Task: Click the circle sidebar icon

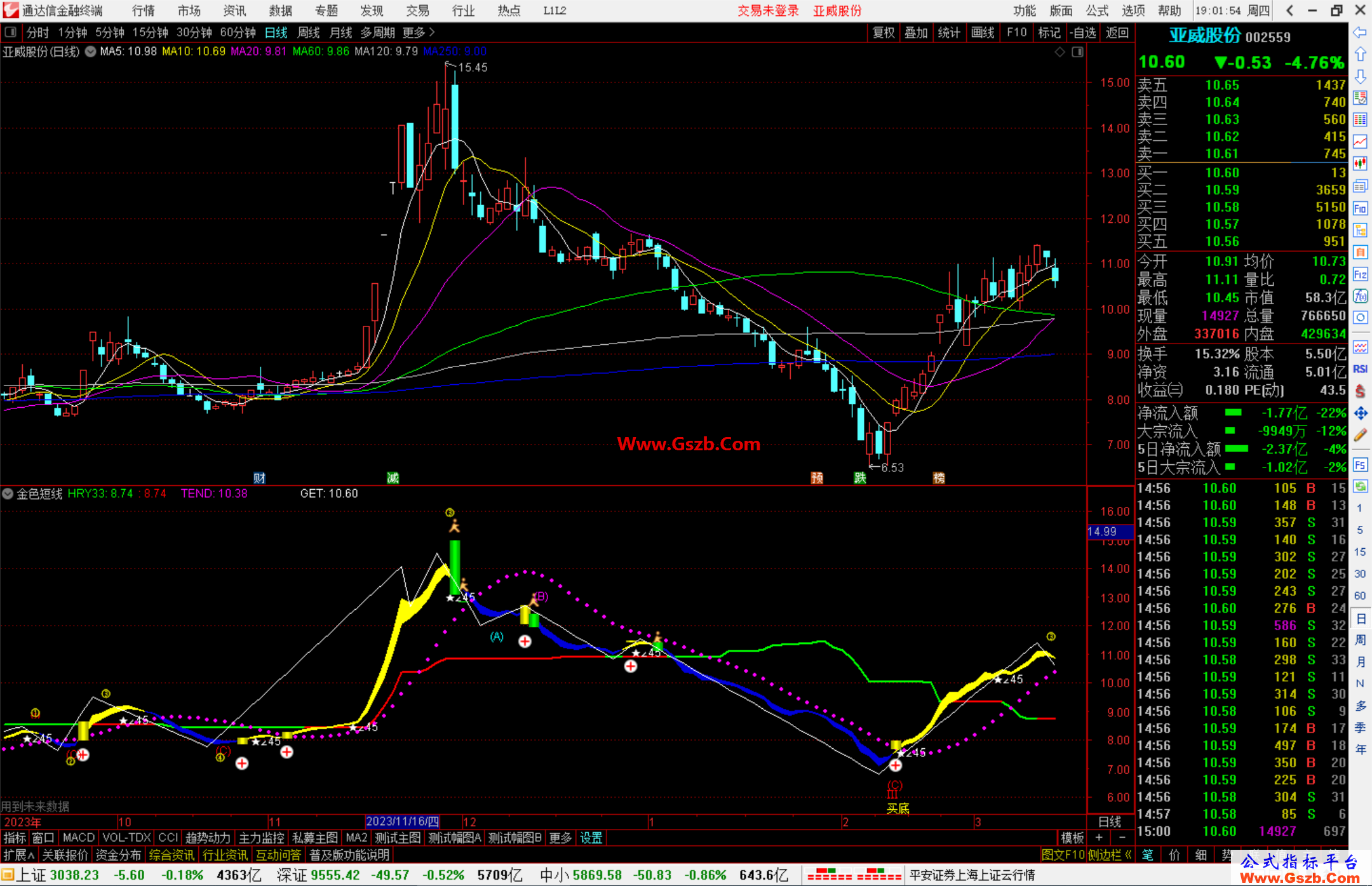Action: click(x=1360, y=318)
